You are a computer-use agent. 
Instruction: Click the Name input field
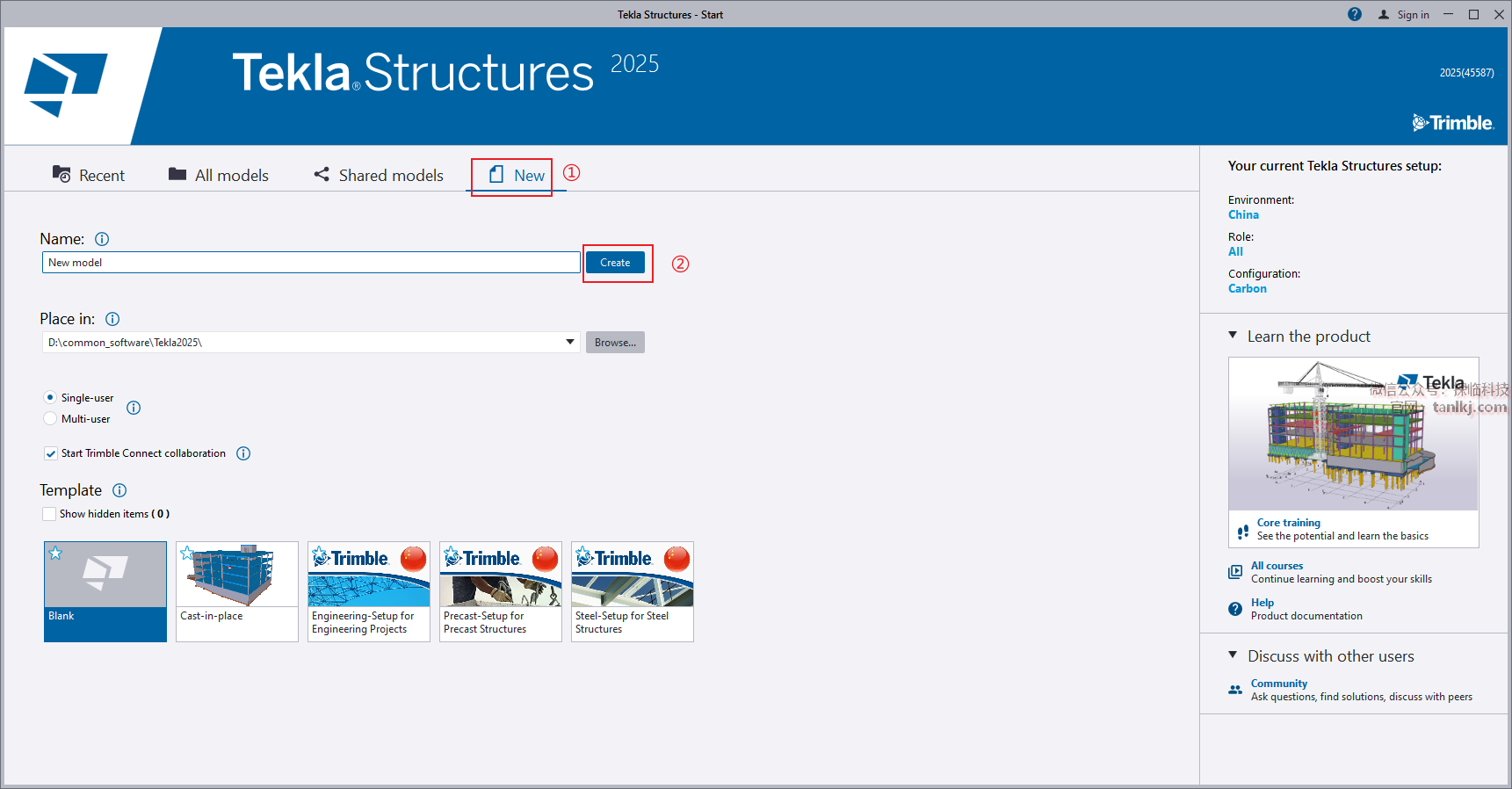pos(311,263)
